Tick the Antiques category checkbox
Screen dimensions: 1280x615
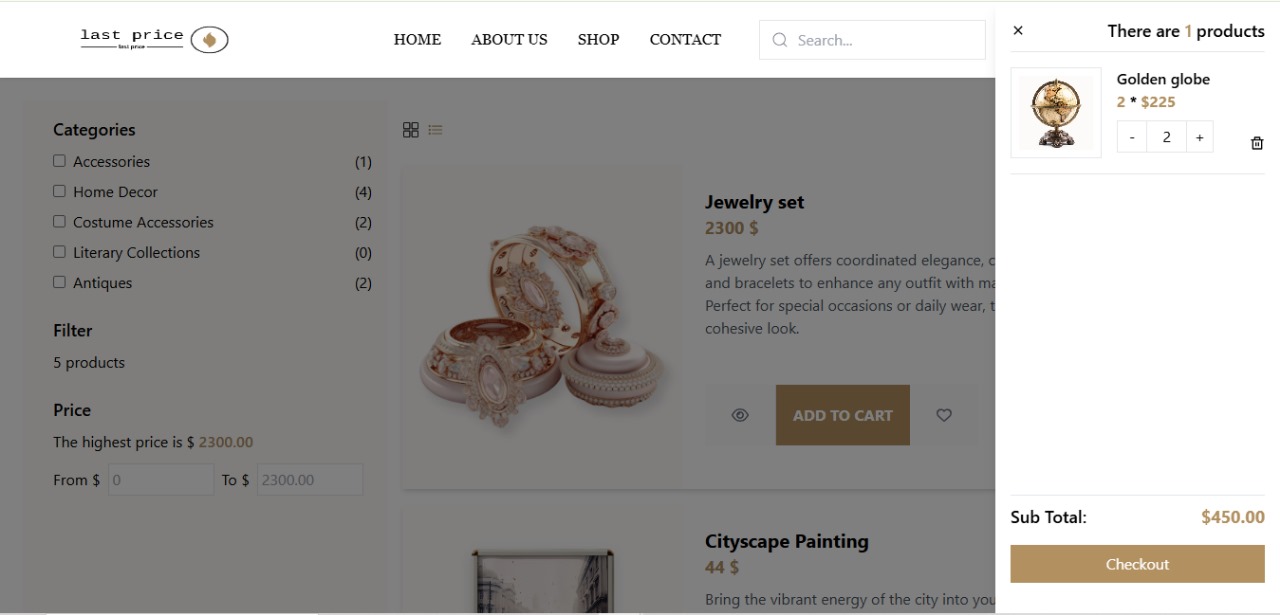point(59,282)
